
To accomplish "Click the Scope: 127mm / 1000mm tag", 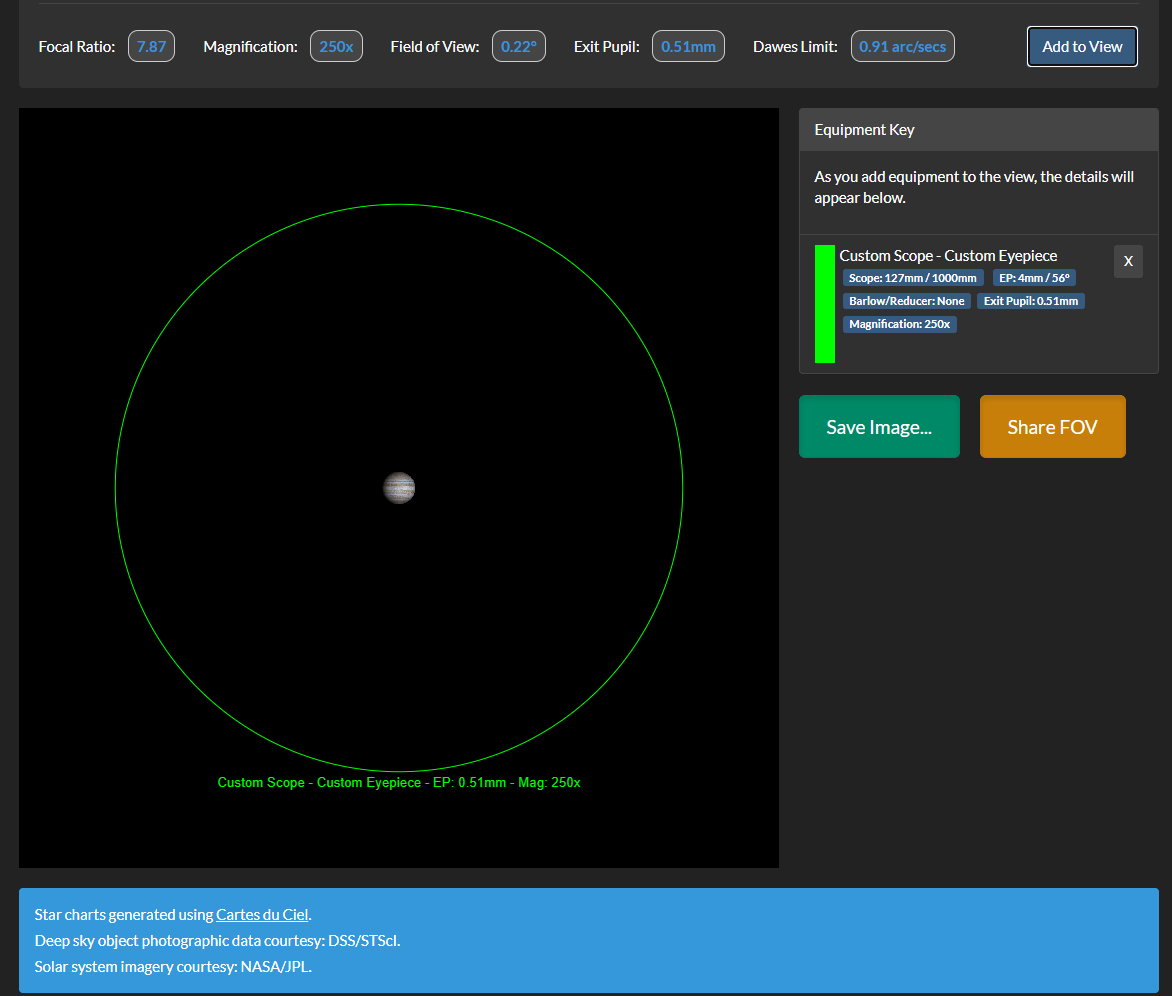I will 913,278.
